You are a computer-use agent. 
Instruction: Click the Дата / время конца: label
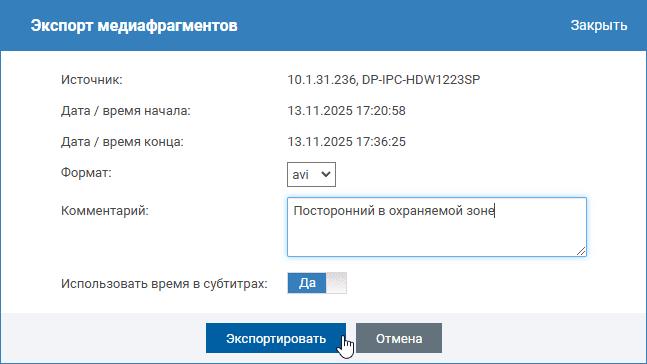click(122, 142)
